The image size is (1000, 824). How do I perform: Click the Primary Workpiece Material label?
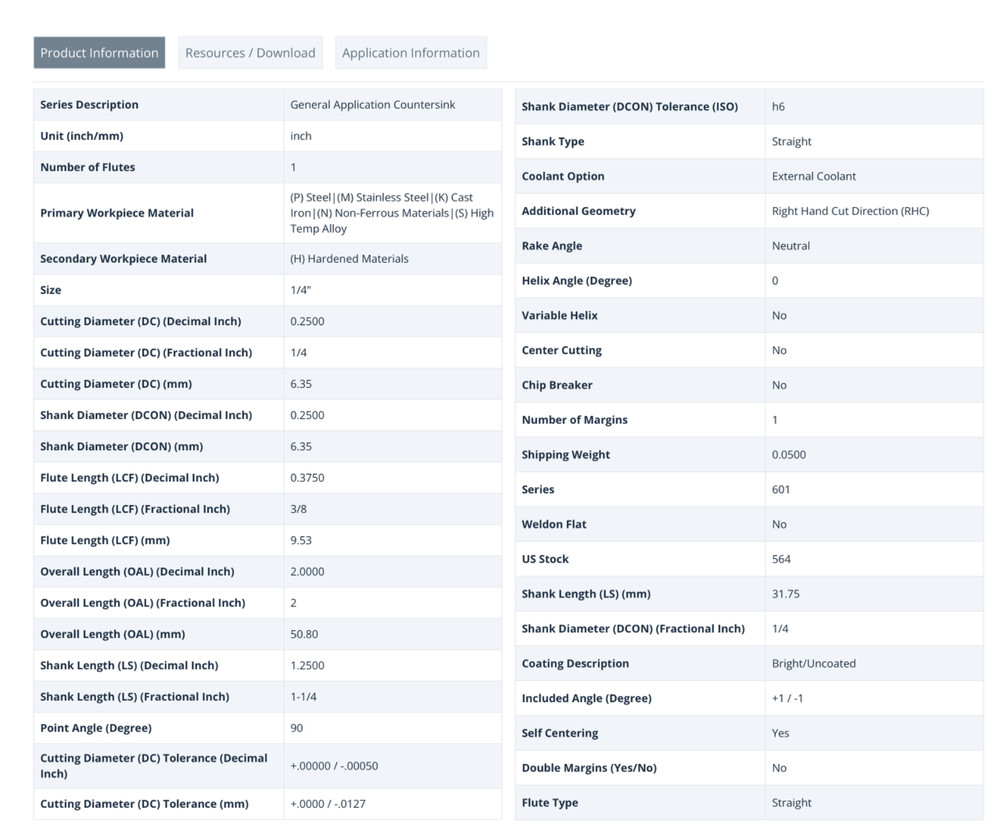[117, 213]
